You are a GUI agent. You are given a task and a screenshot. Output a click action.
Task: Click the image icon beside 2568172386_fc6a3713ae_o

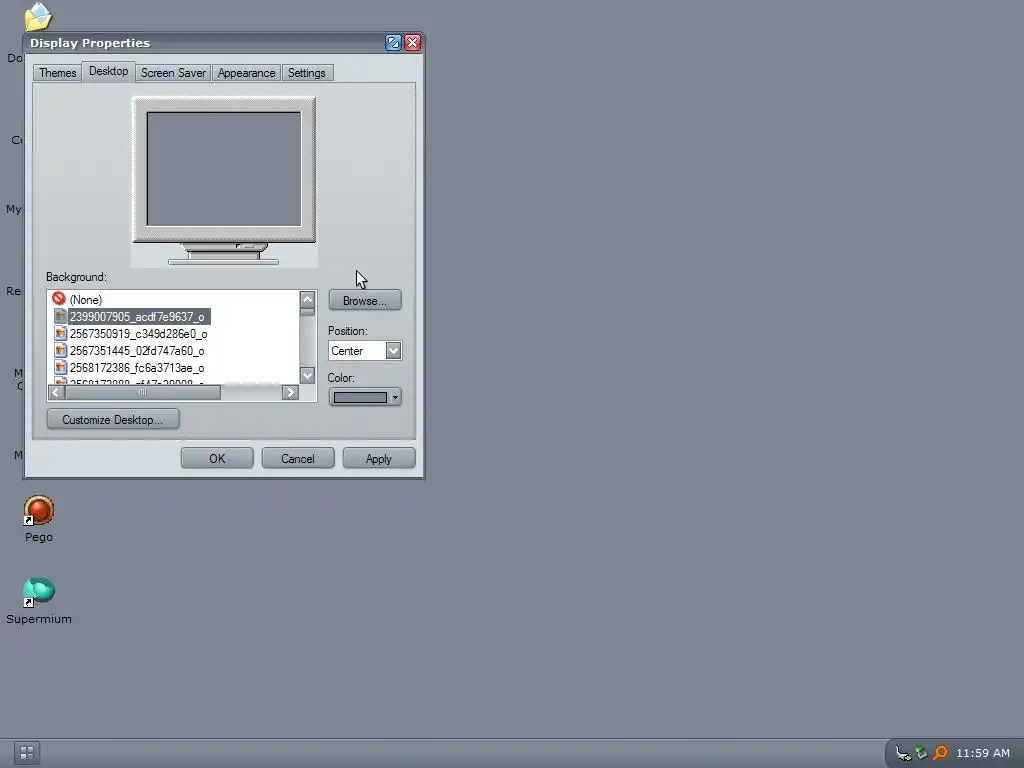pos(61,367)
